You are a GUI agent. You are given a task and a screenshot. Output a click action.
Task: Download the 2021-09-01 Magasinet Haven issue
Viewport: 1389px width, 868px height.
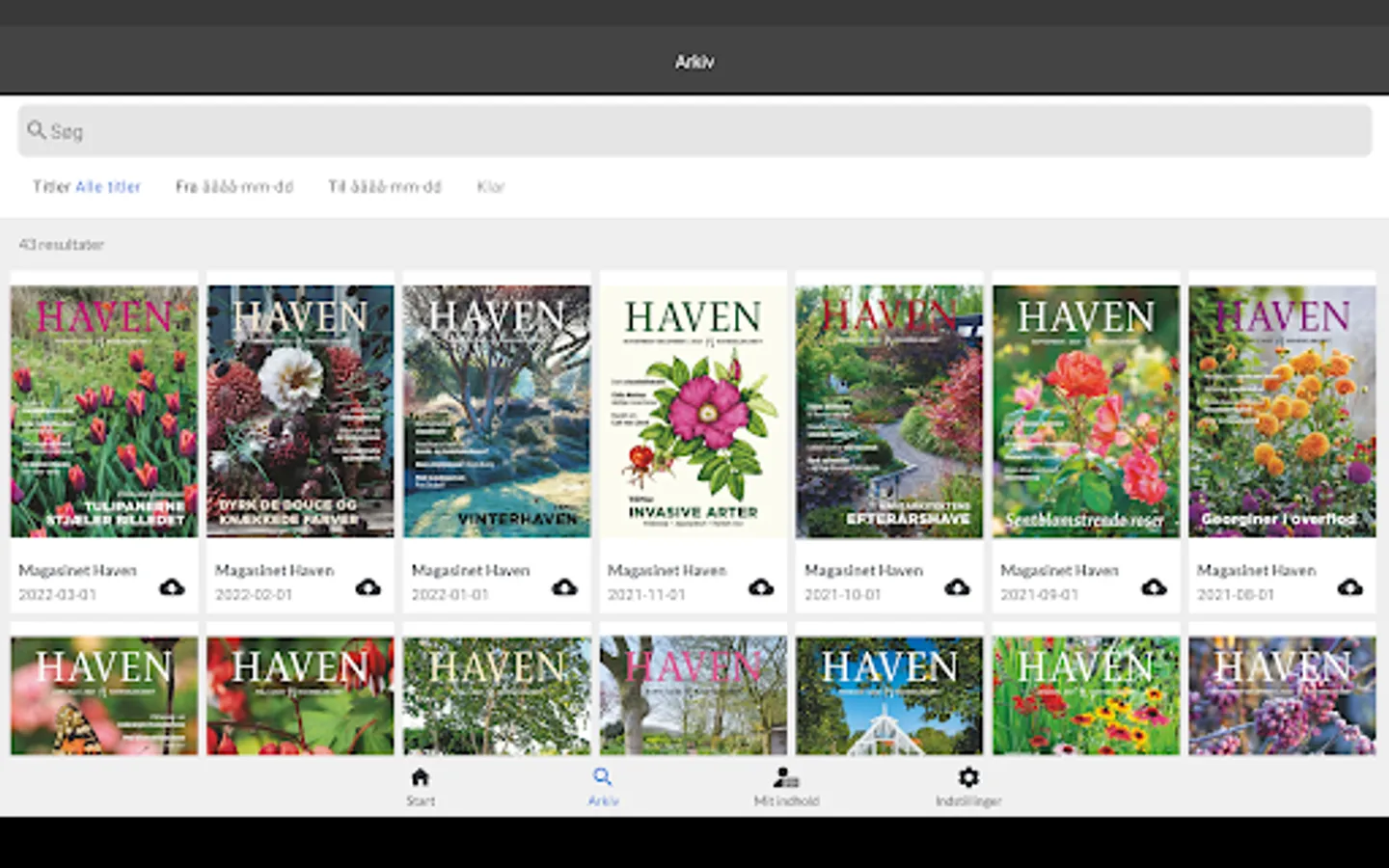[x=1154, y=586]
